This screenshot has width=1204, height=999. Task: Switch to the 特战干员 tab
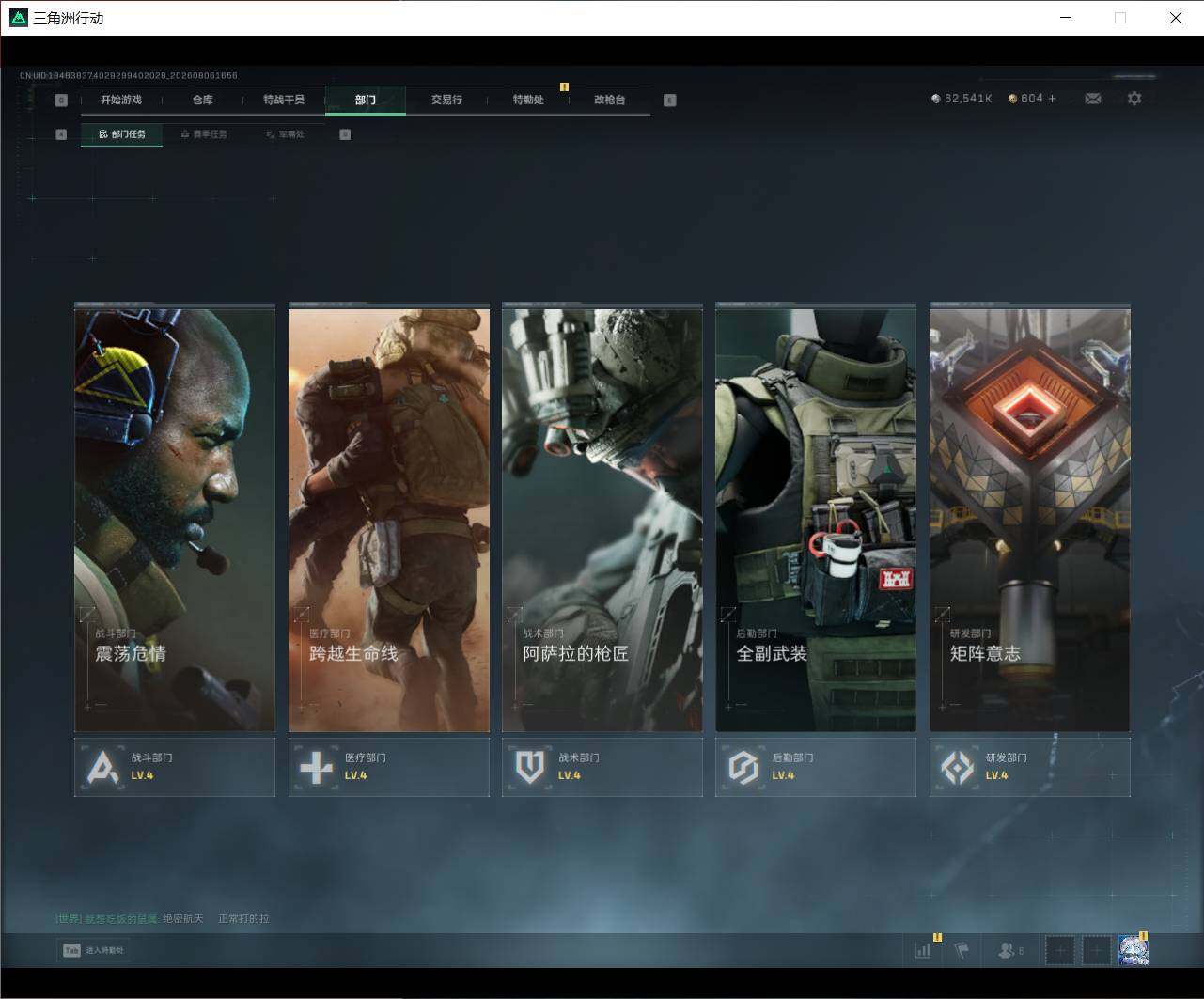284,100
